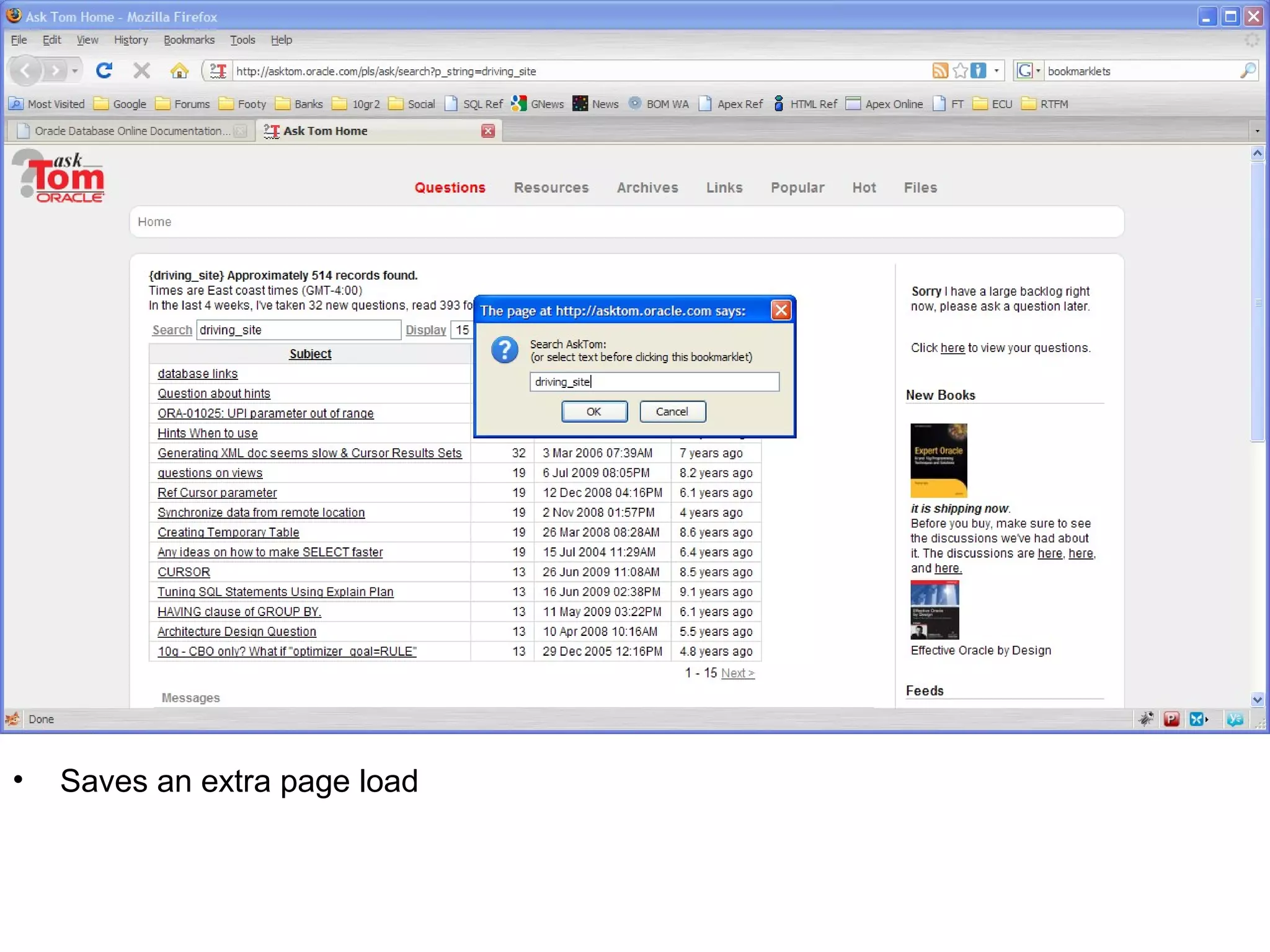The height and width of the screenshot is (952, 1270).
Task: Click the dialog's driving_site text field
Action: 654,382
